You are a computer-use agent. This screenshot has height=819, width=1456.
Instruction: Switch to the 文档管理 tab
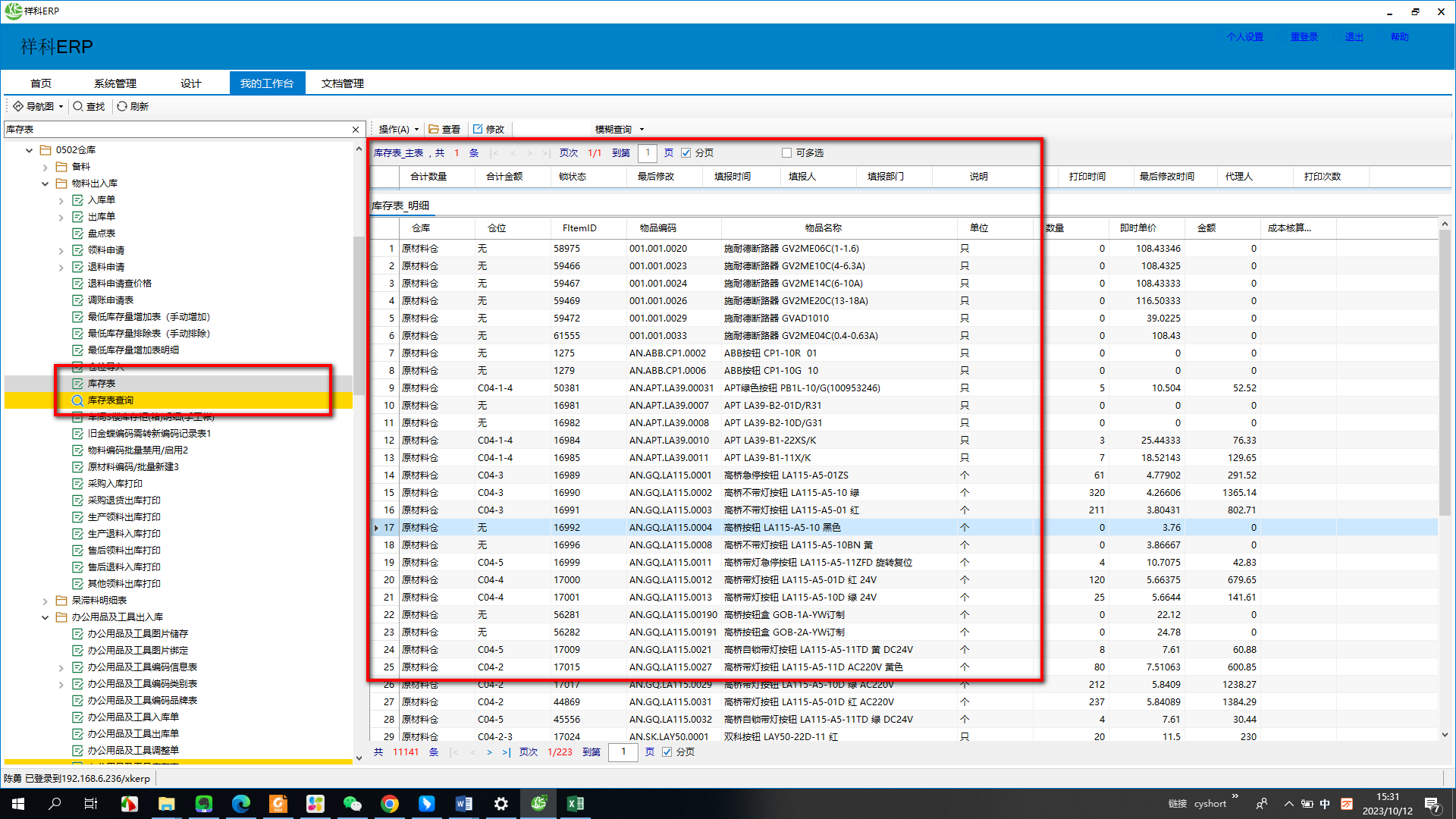(343, 83)
